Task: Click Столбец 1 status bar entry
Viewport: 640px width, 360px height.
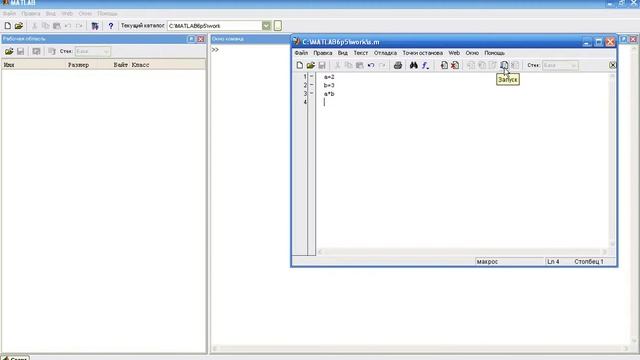Action: coord(589,262)
